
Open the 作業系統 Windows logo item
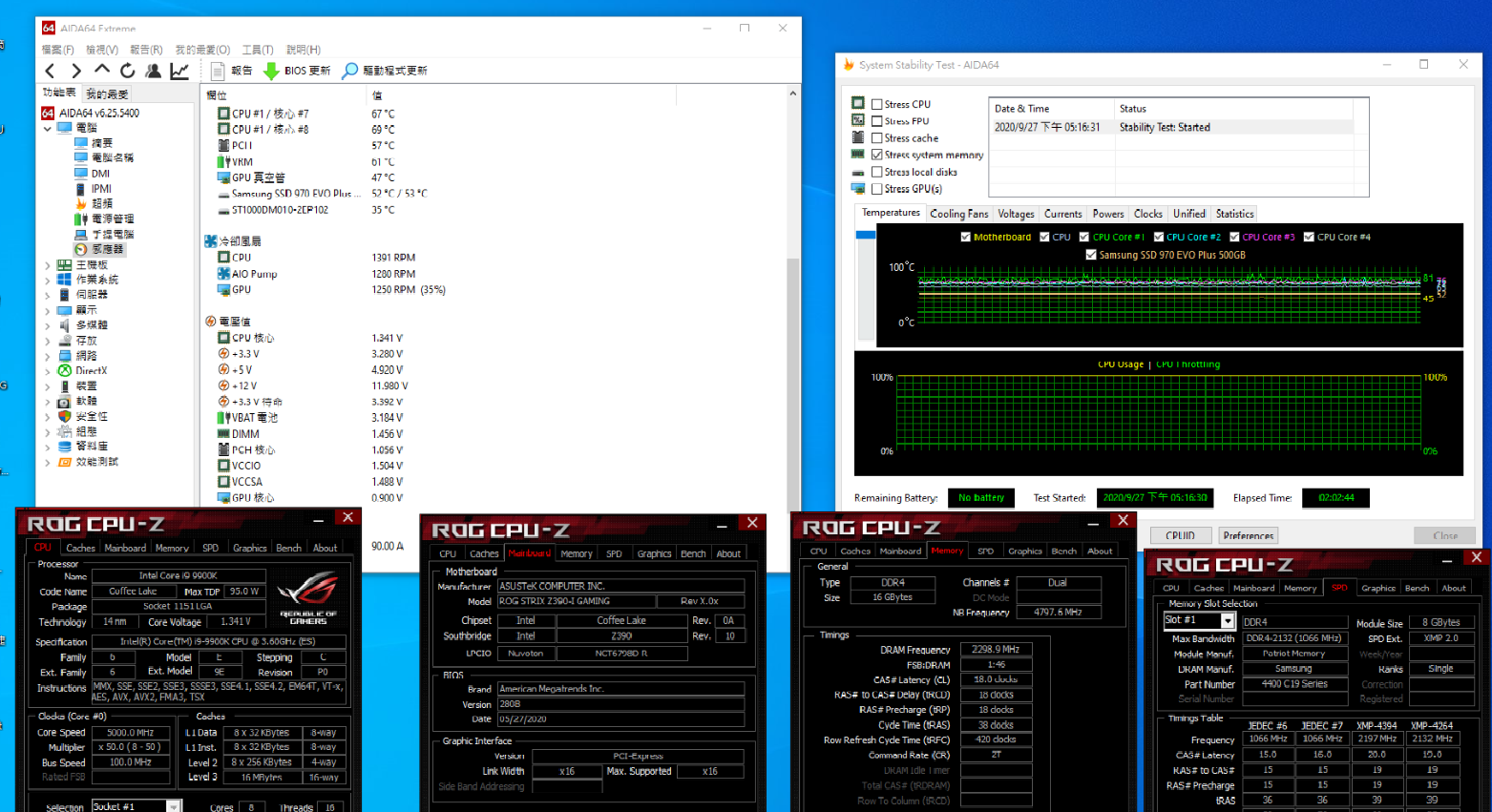65,280
